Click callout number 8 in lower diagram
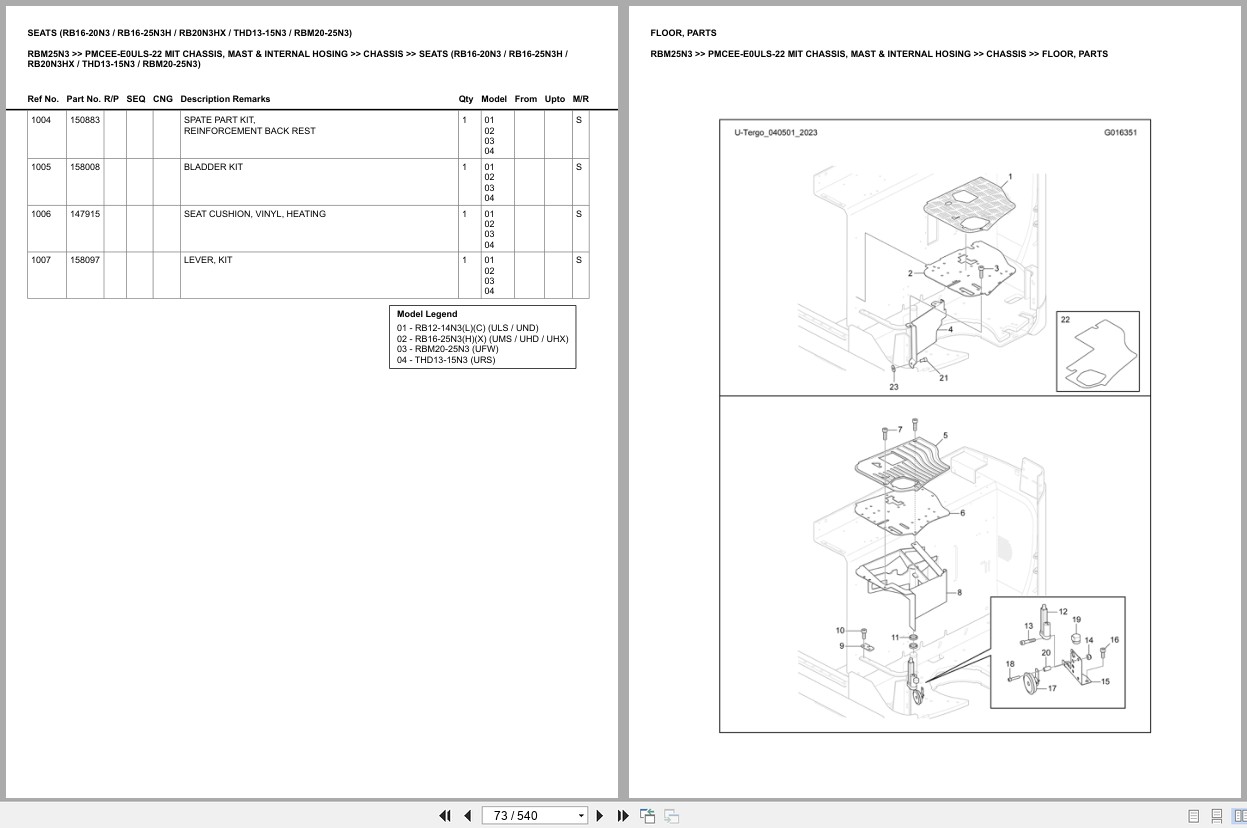The height and width of the screenshot is (828, 1247). click(959, 593)
